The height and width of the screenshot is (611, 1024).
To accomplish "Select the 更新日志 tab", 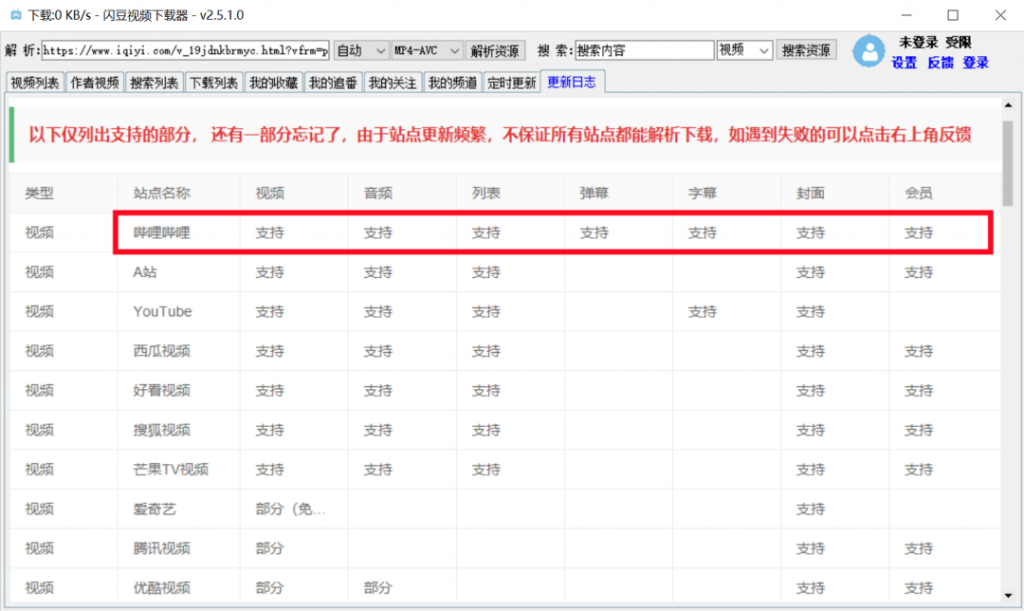I will pyautogui.click(x=572, y=82).
